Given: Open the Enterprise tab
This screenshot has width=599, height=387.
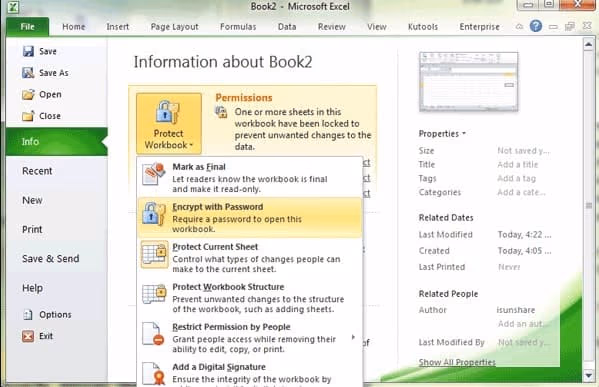Looking at the screenshot, I should [479, 27].
